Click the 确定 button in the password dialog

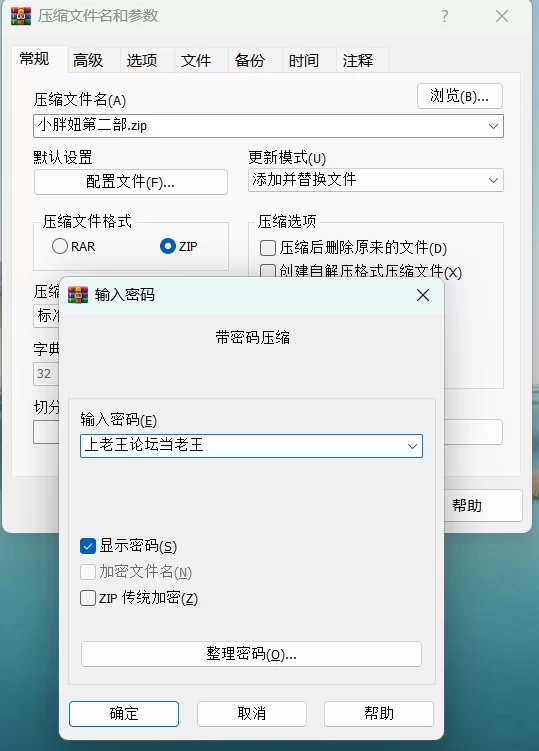click(x=124, y=714)
